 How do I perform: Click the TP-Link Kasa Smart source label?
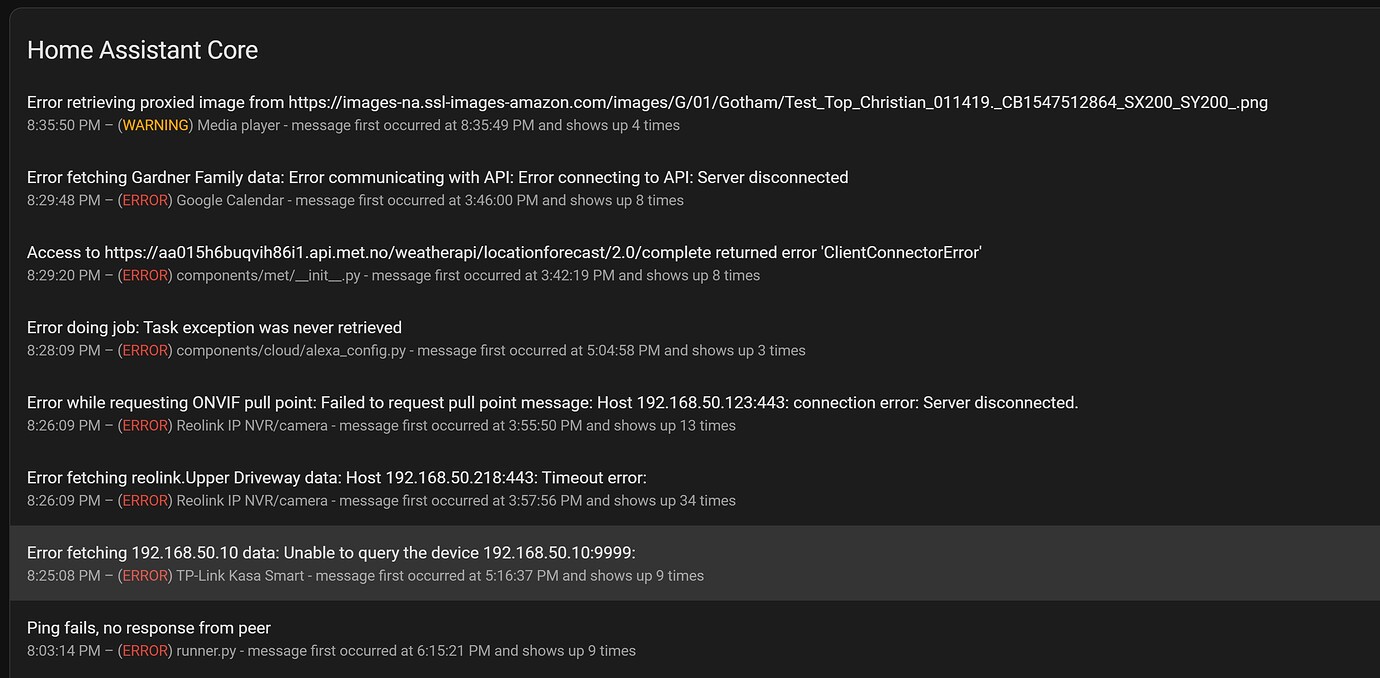pyautogui.click(x=237, y=575)
